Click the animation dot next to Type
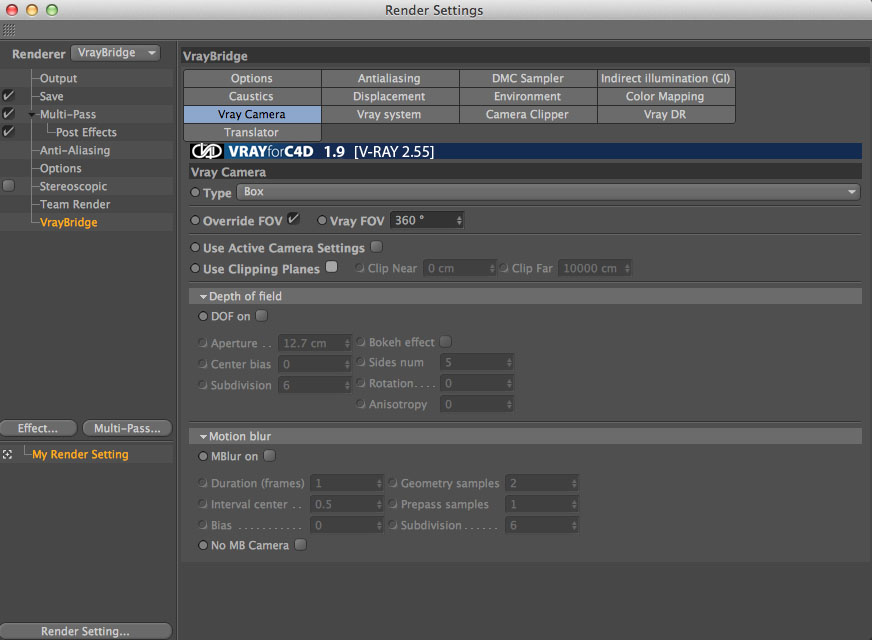 tap(195, 192)
